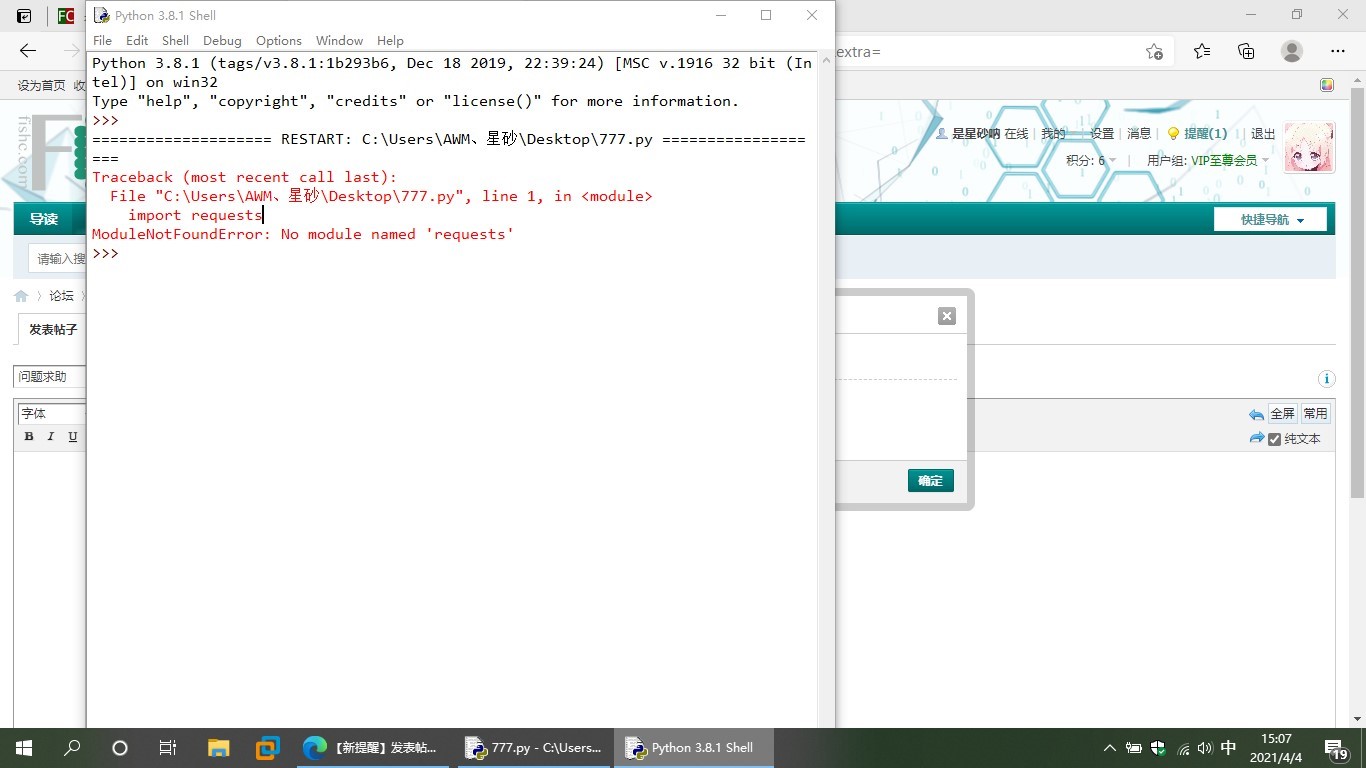The width and height of the screenshot is (1366, 768).
Task: Open File Explorer from taskbar
Action: (218, 748)
